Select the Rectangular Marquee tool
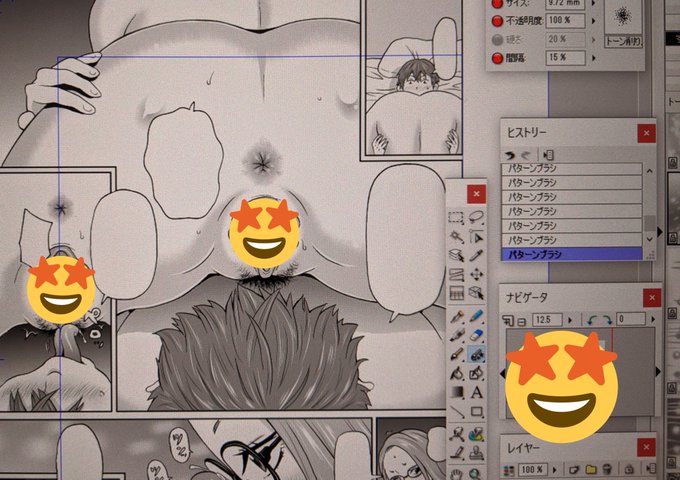 (x=456, y=217)
